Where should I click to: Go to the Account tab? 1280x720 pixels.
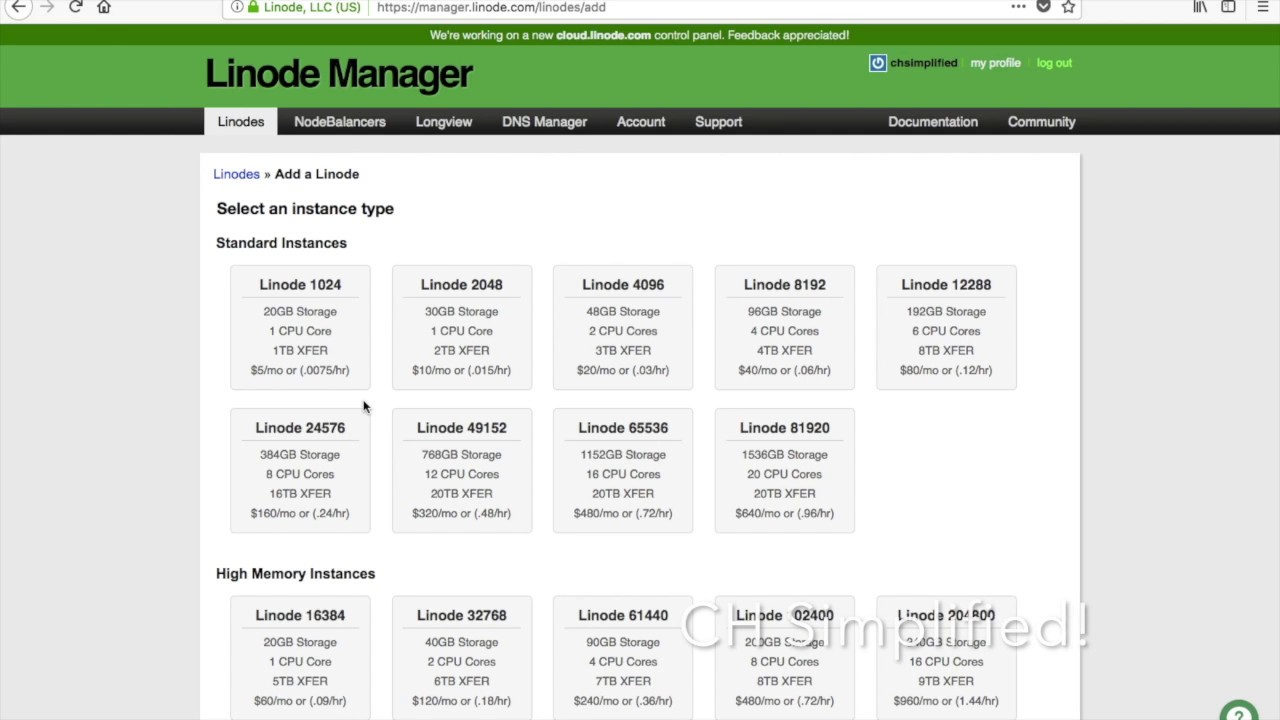point(641,122)
